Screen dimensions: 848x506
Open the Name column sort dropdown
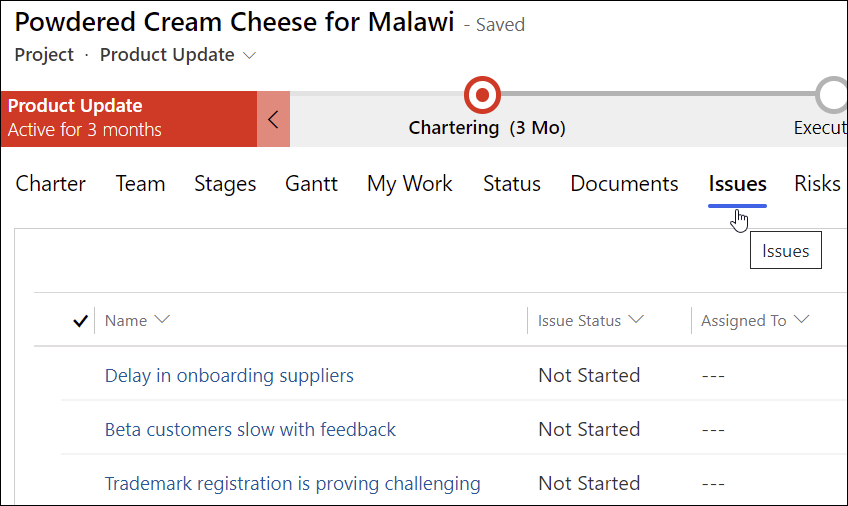click(x=162, y=320)
